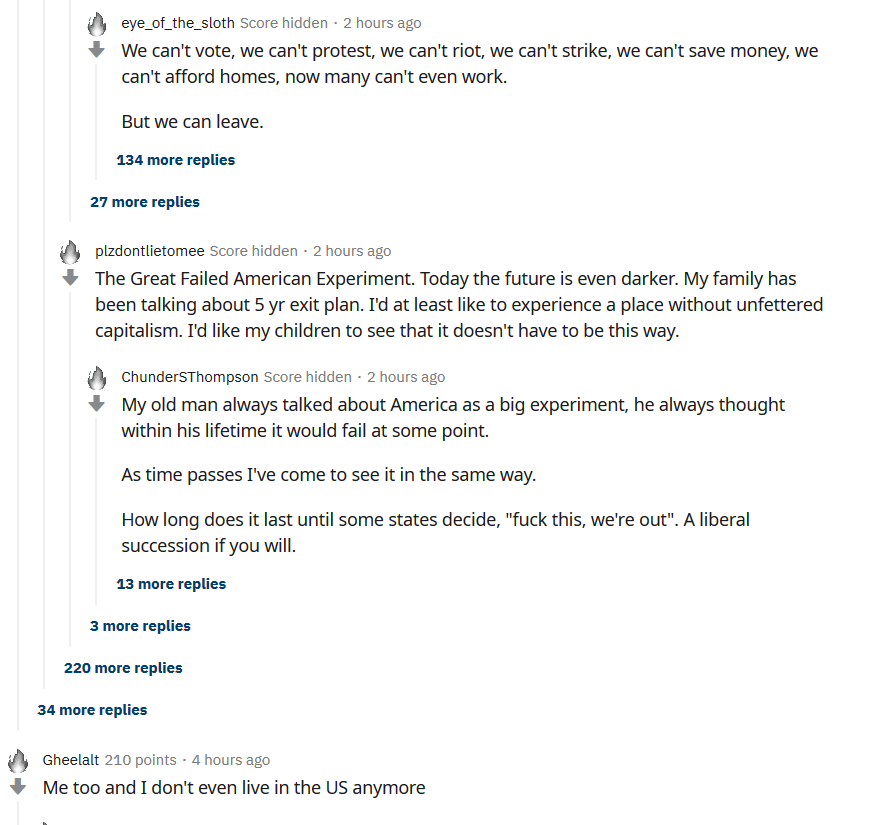Downvote plzdontlietomee's comment arrow

[70, 277]
